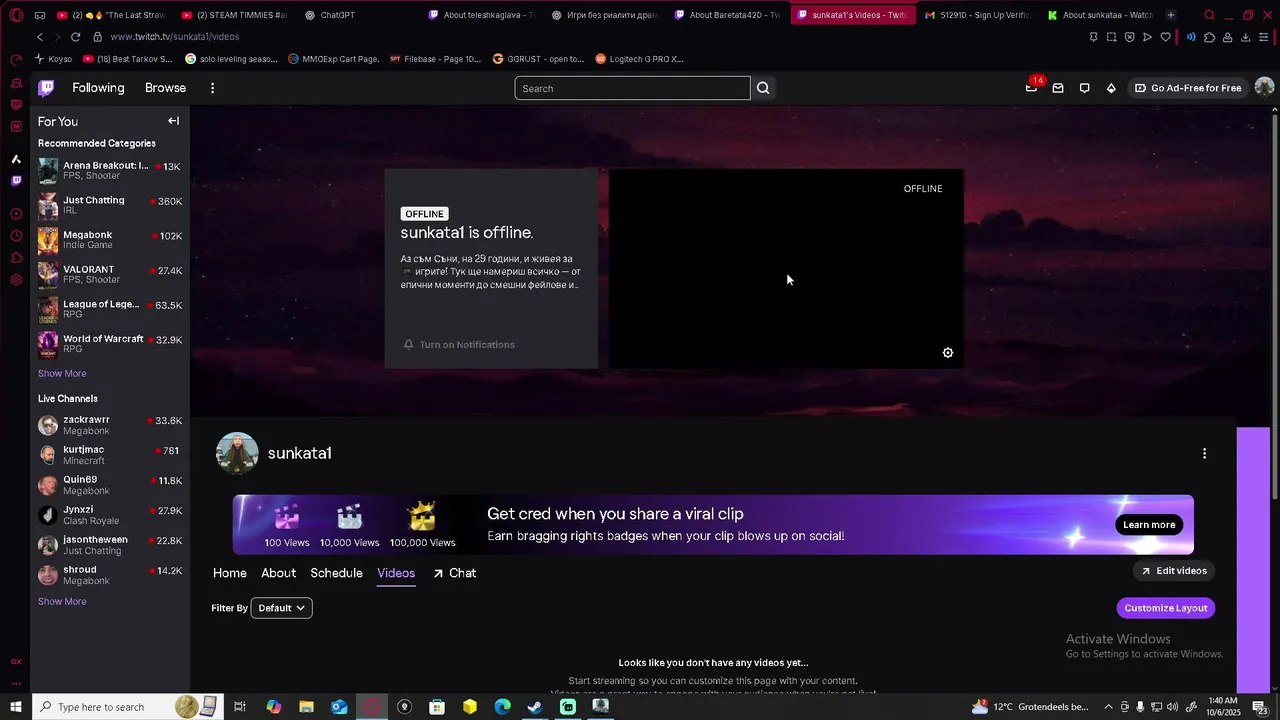This screenshot has width=1280, height=720.
Task: Open the user avatar menu
Action: 1264,88
